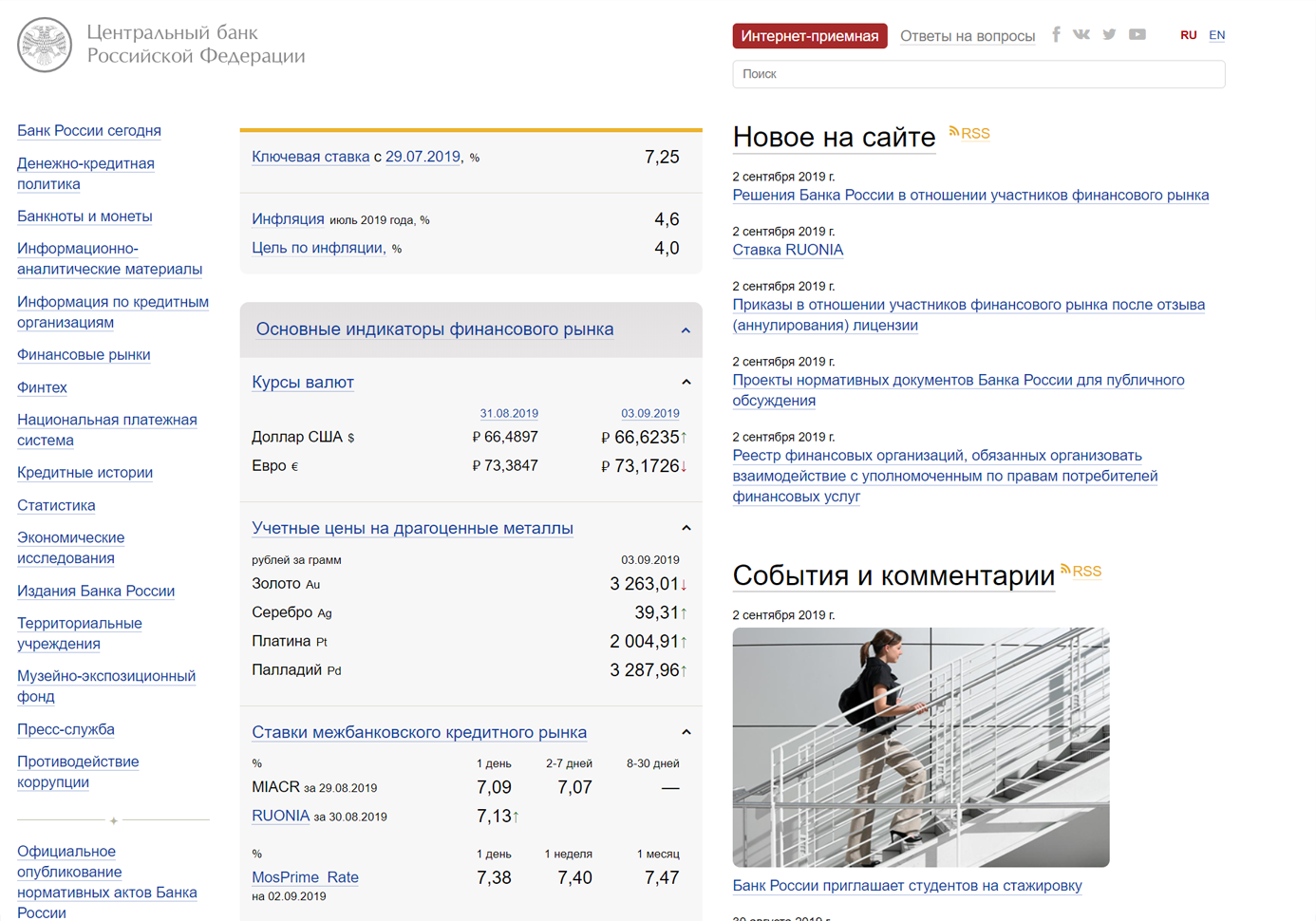Collapse Учетные цены на драгоценные металлы section
Screen dimensions: 1316x921
click(686, 529)
